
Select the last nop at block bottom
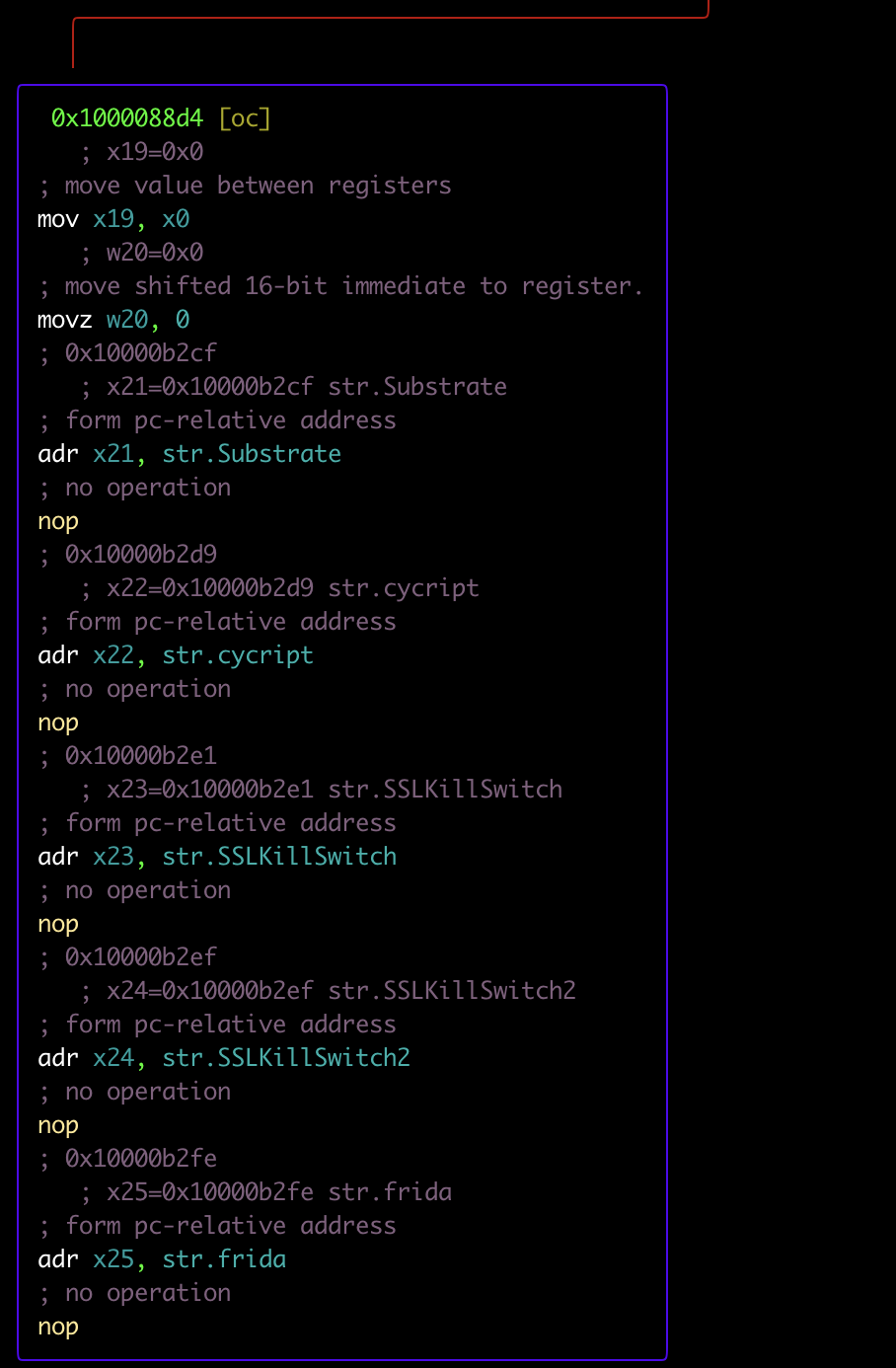(x=58, y=1327)
